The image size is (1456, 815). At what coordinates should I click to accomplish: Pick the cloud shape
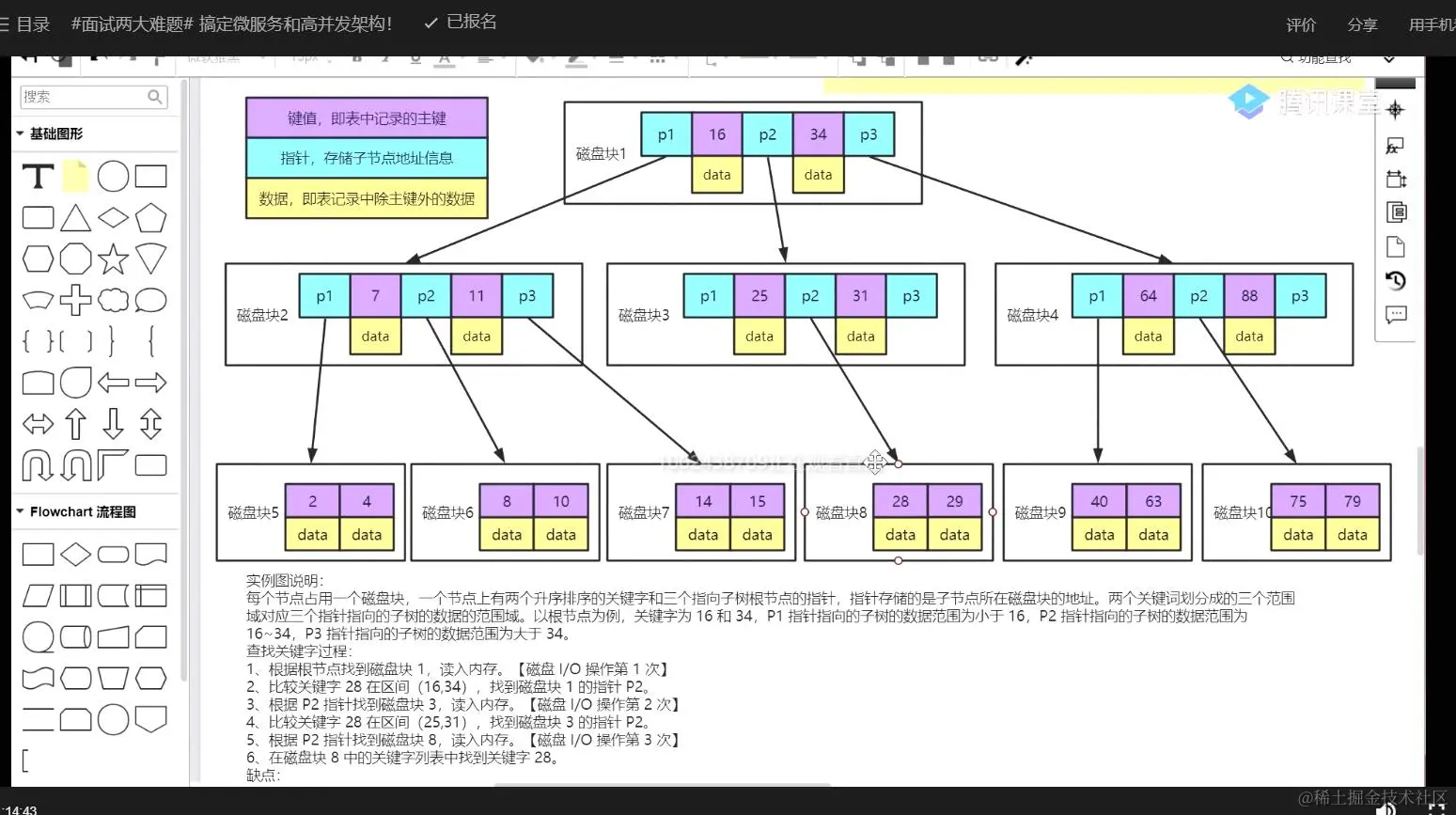pos(113,300)
